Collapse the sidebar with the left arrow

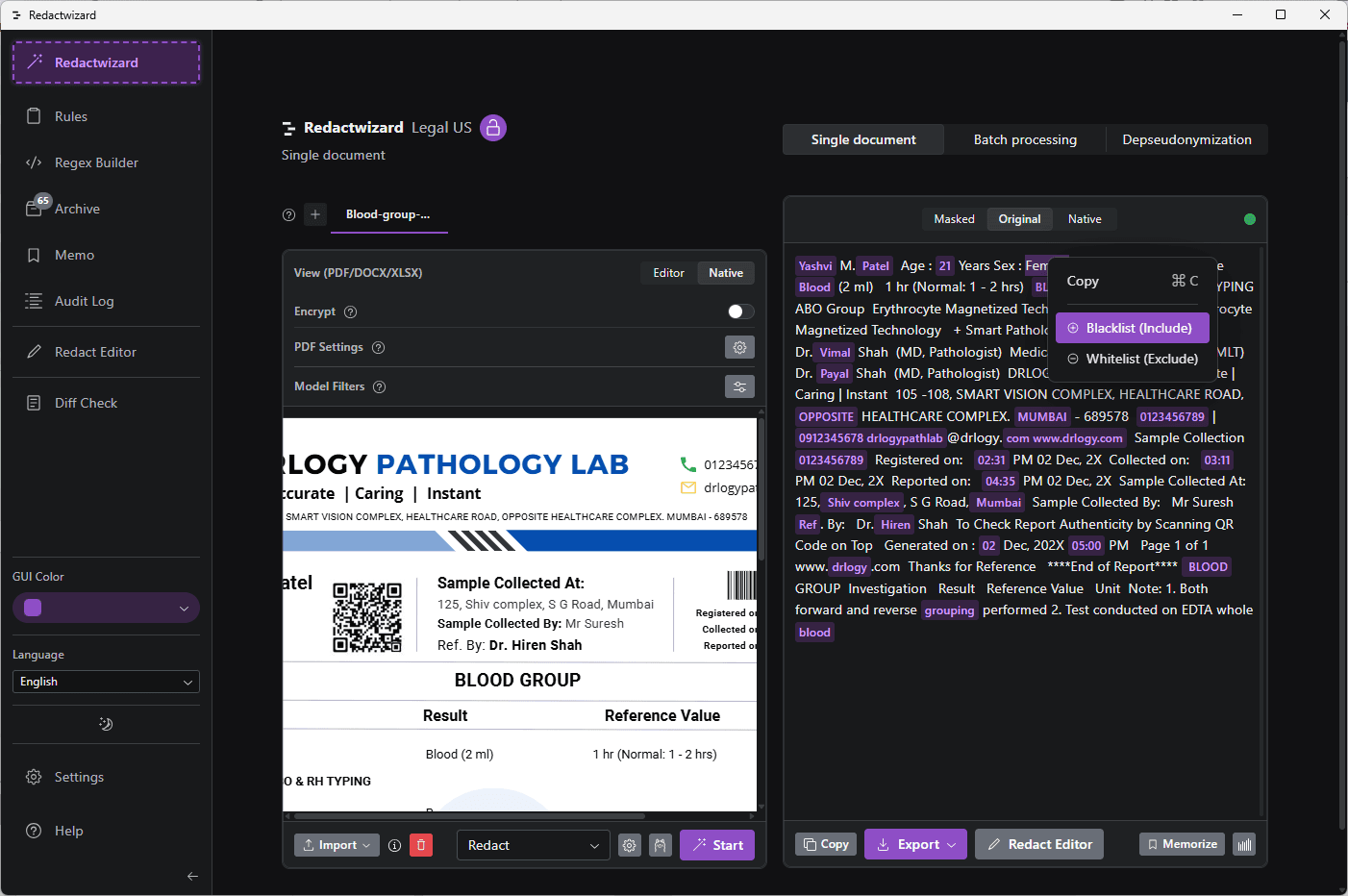coord(192,876)
